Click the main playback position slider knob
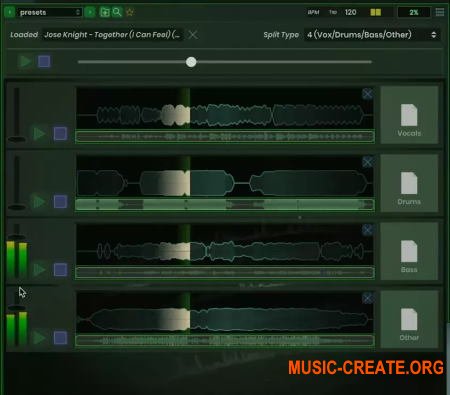Viewport: 450px width, 395px height. click(x=191, y=62)
